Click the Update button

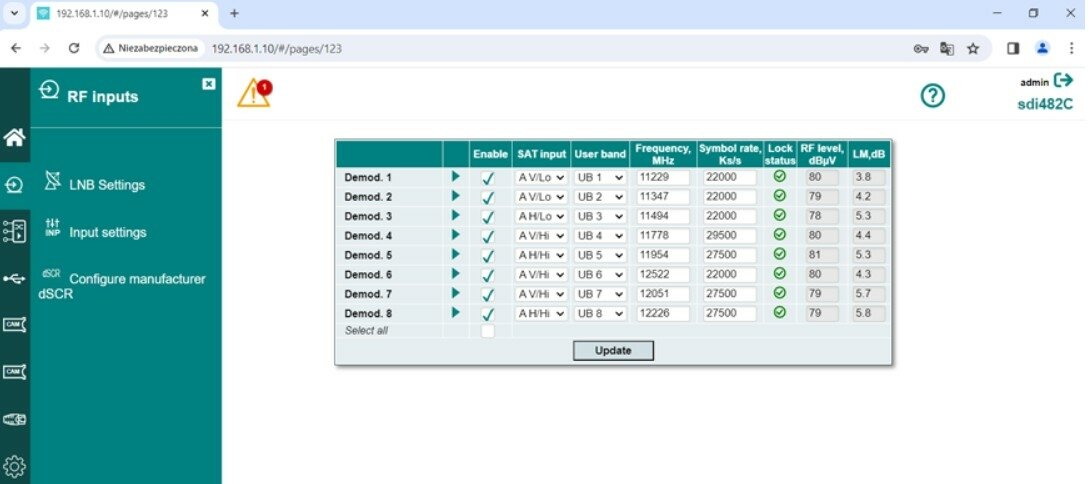point(613,351)
